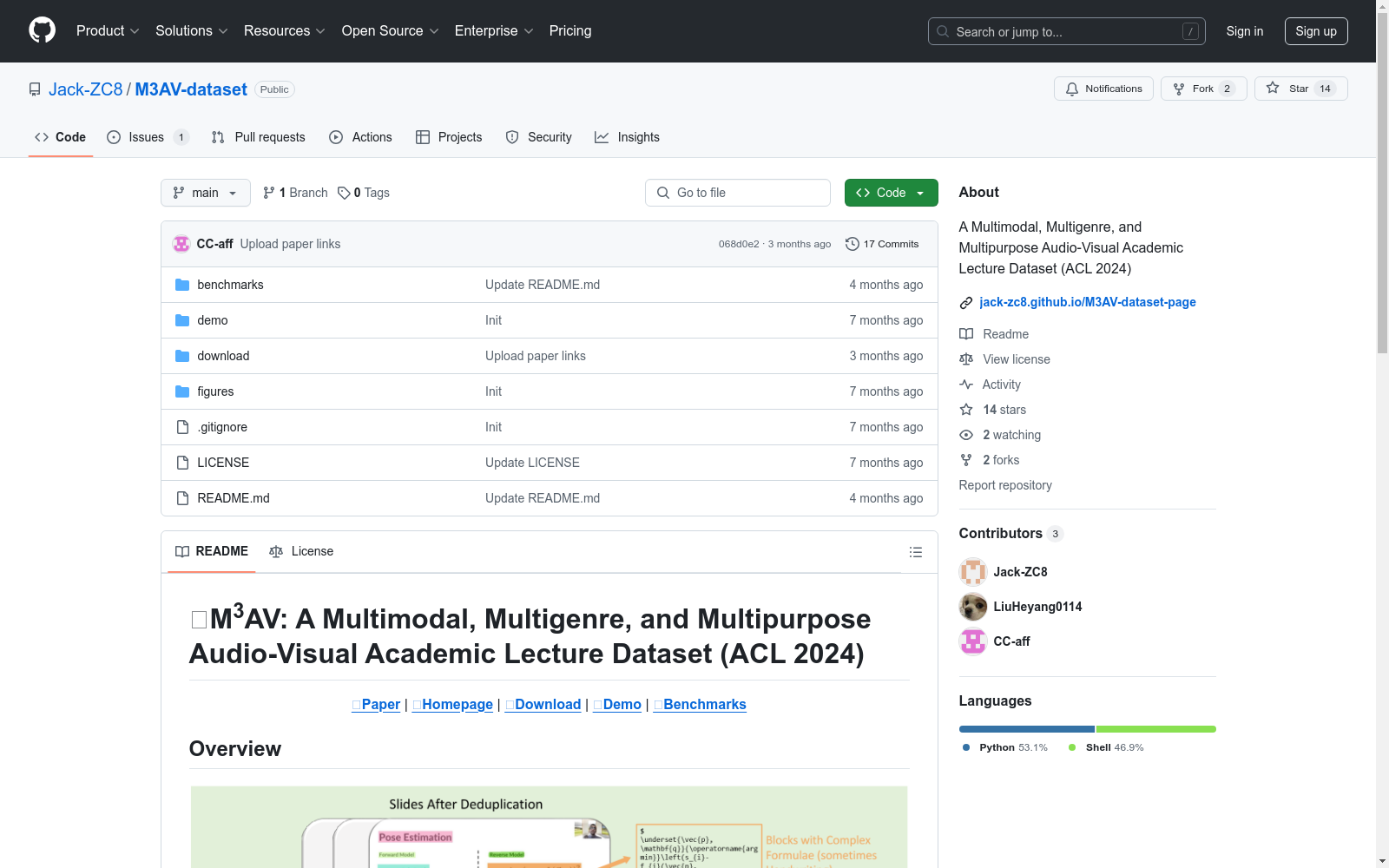Screen dimensions: 1389x868
Task: Click the LICENSE file icon
Action: (182, 463)
